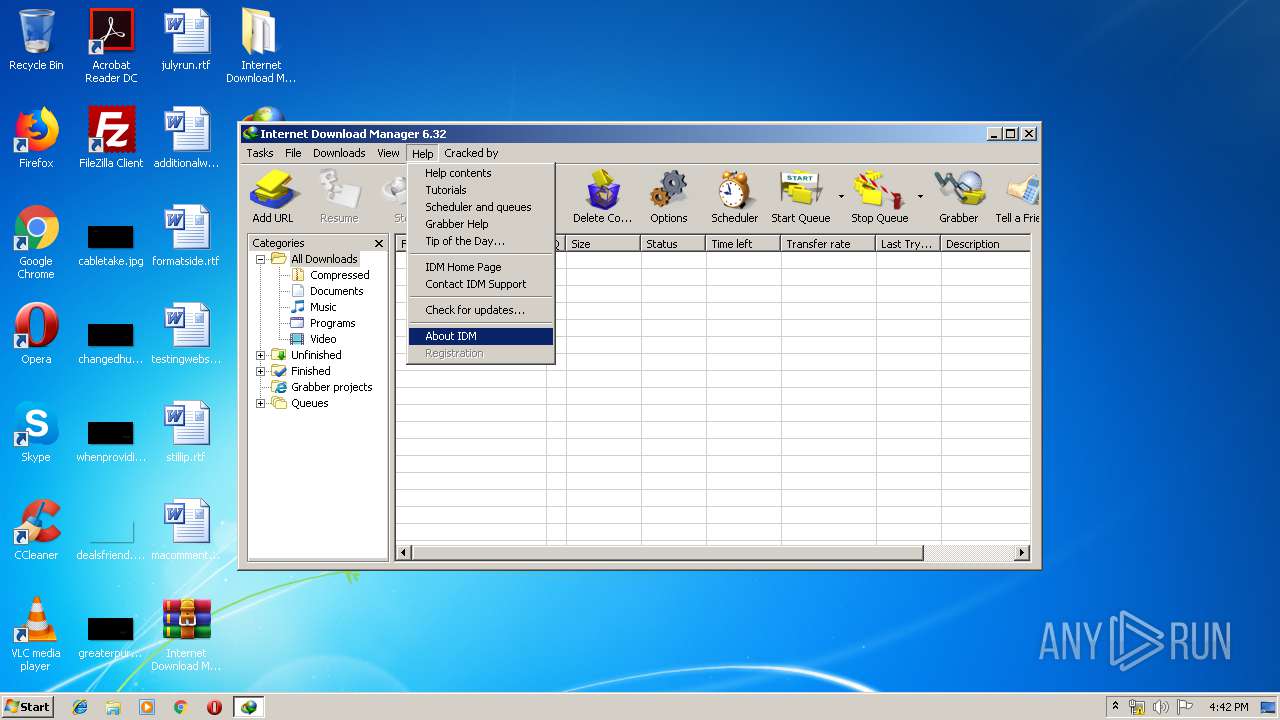Show hidden system tray icons arrow

[x=1115, y=707]
